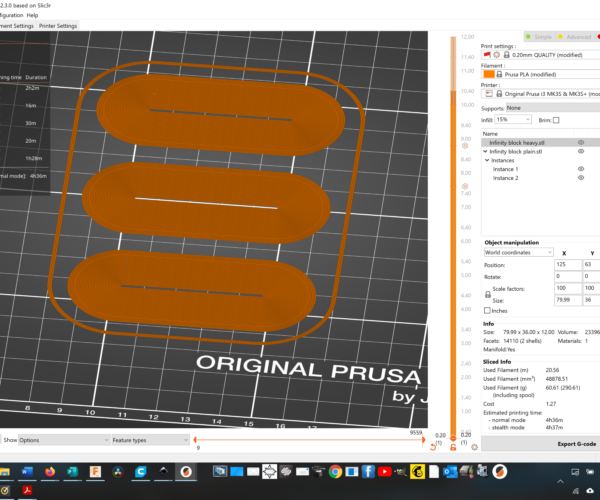The width and height of the screenshot is (600, 500).
Task: Open Google Chrome from the taskbar
Action: tap(335, 471)
